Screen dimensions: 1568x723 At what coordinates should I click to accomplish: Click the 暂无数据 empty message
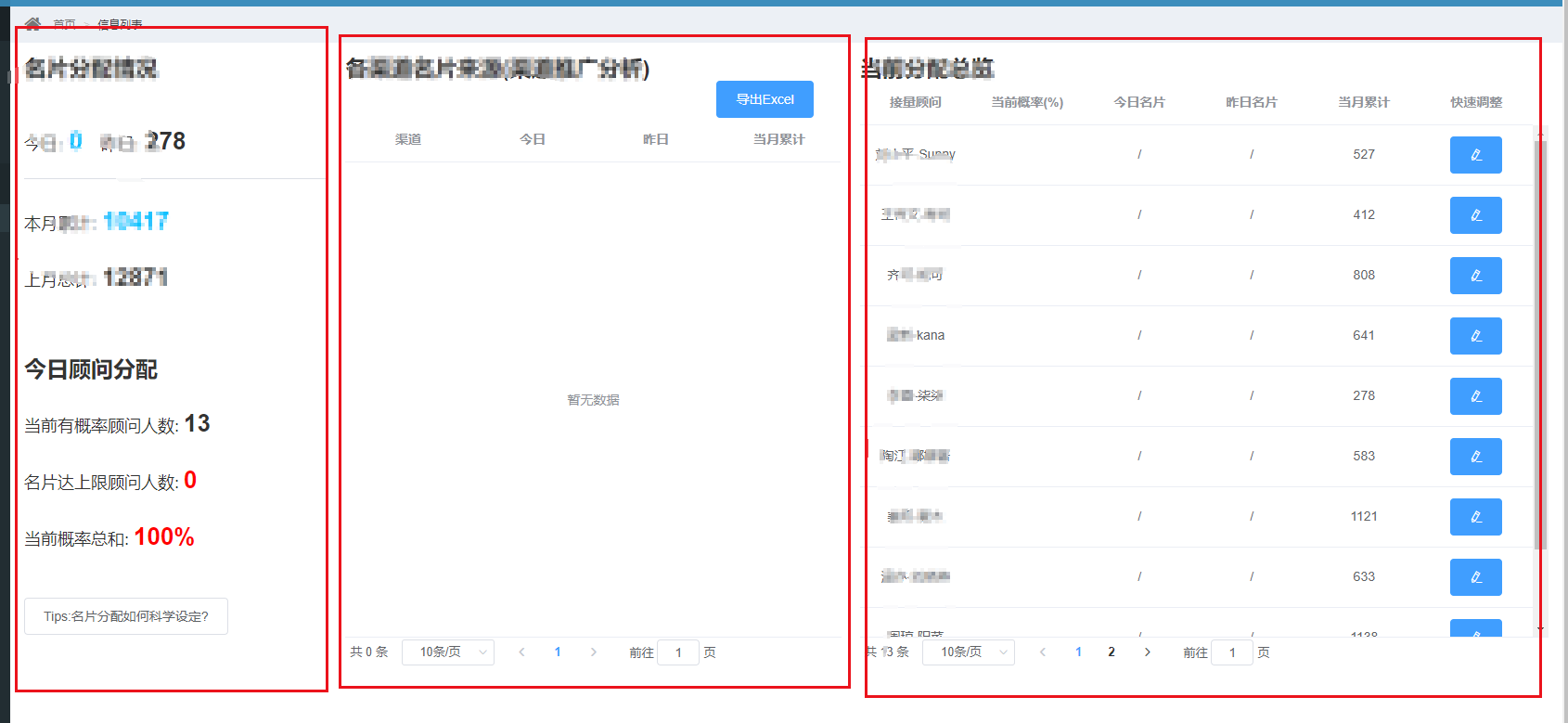[x=593, y=400]
